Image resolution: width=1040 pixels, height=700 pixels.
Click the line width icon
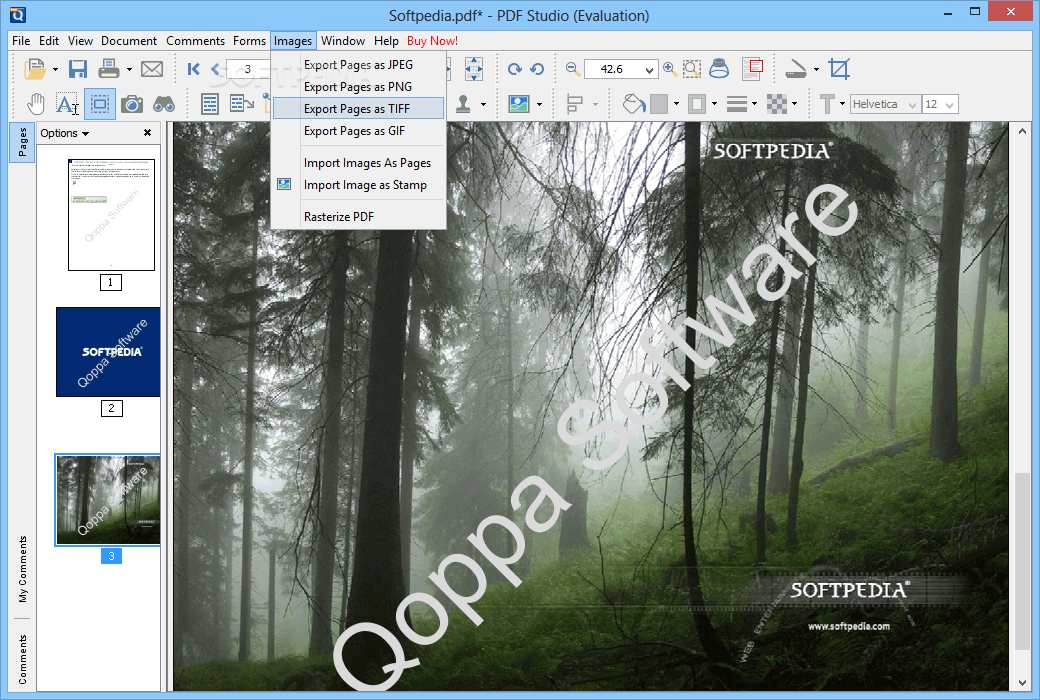tap(737, 104)
